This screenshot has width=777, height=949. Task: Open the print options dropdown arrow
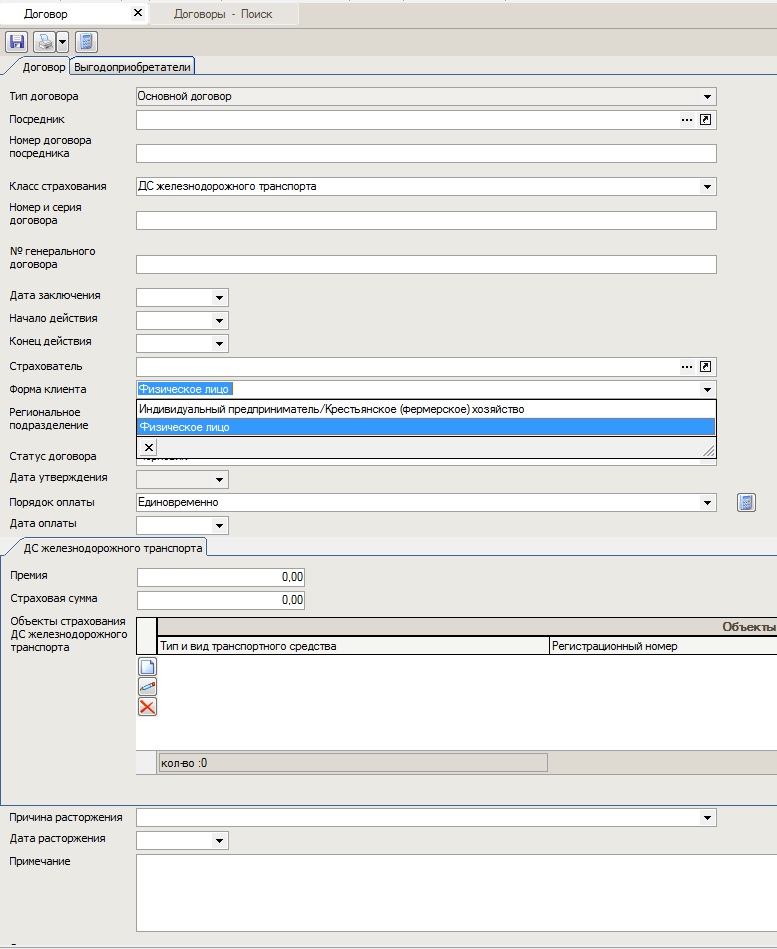click(63, 42)
